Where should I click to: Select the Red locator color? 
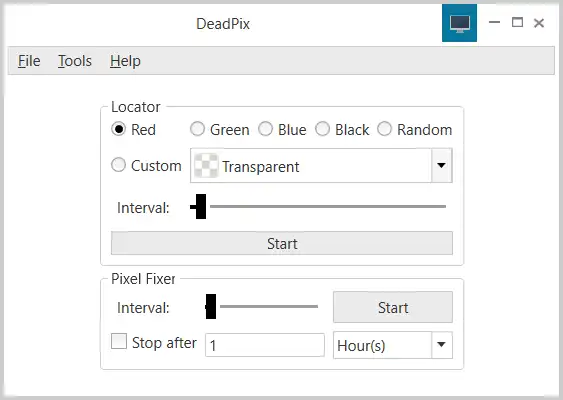click(x=118, y=129)
